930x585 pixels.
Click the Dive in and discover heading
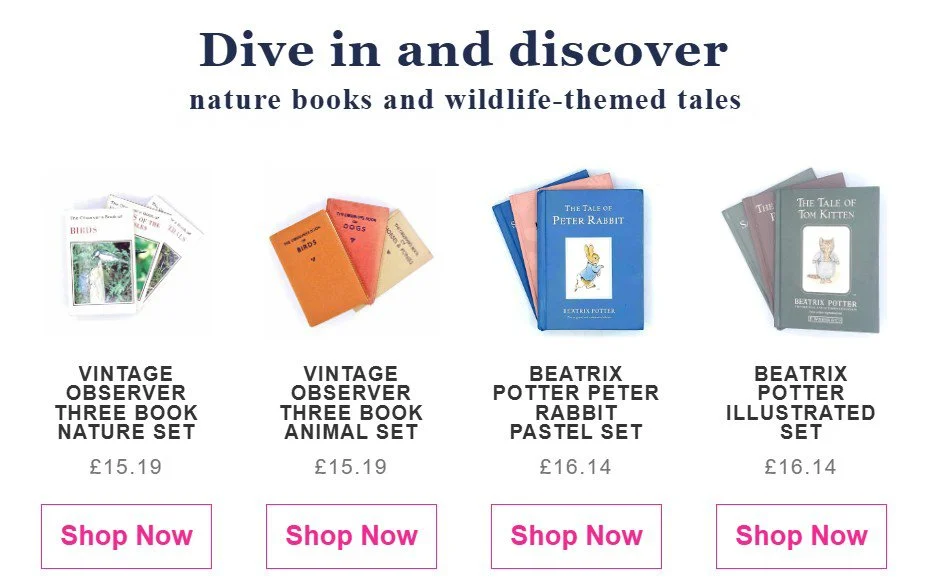click(x=464, y=50)
